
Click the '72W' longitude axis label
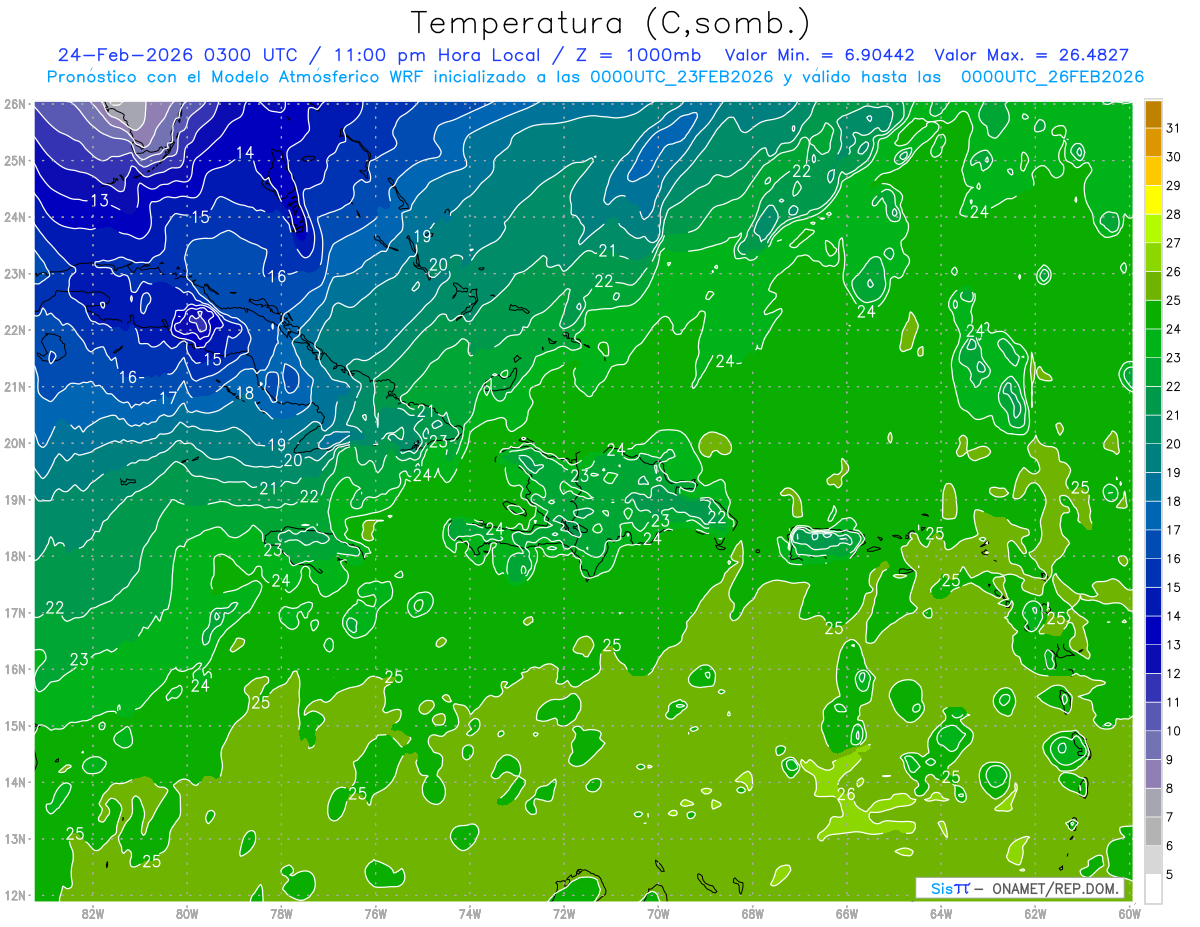tap(564, 914)
